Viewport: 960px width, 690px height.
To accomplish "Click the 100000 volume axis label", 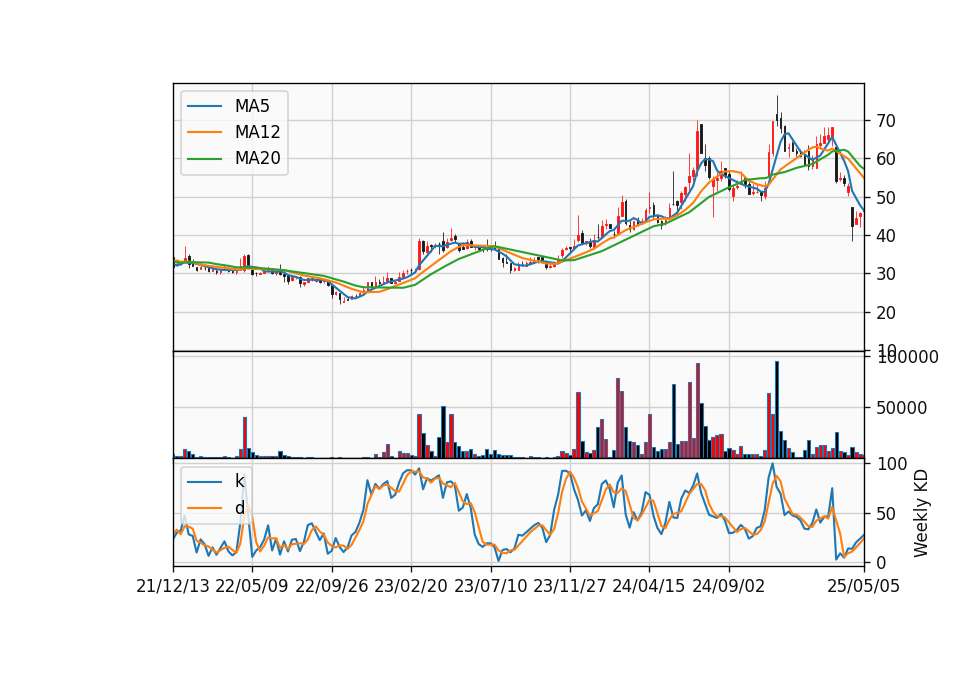I will coord(907,358).
